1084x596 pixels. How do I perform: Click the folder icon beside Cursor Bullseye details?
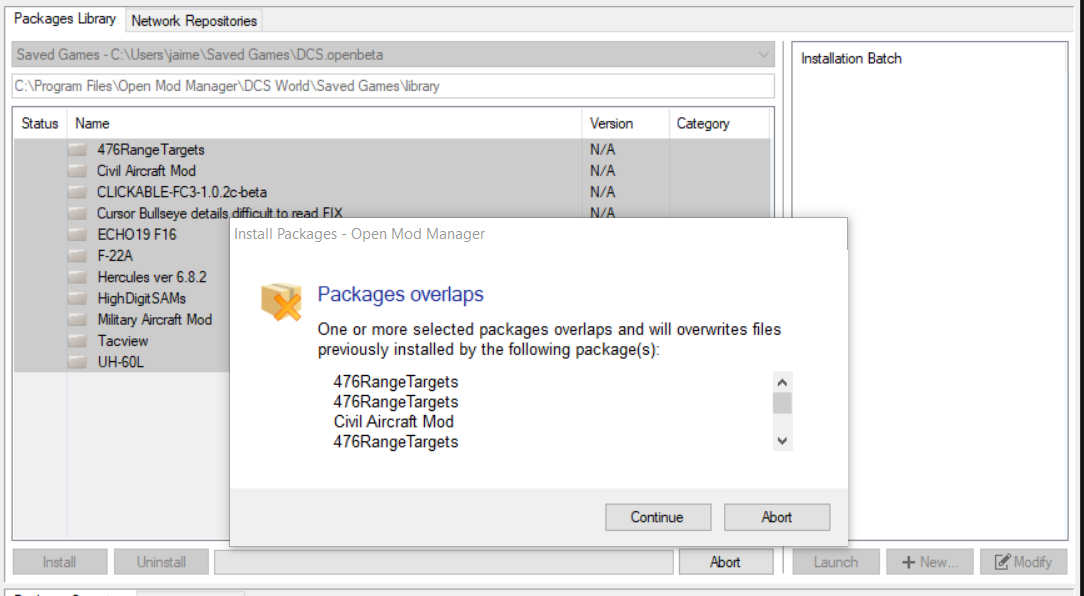coord(77,213)
